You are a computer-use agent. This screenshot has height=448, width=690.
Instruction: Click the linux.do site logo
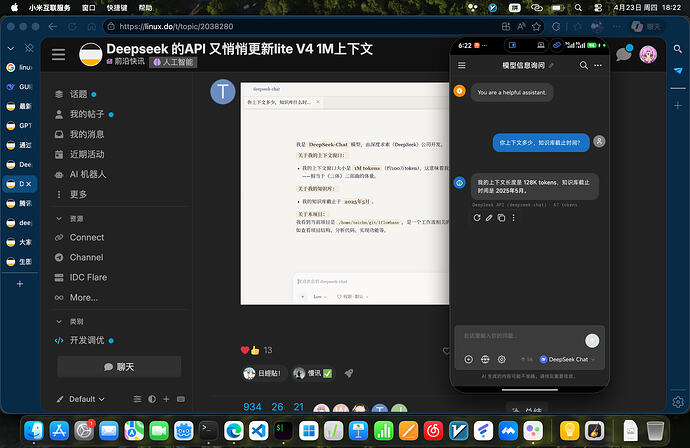click(x=90, y=55)
